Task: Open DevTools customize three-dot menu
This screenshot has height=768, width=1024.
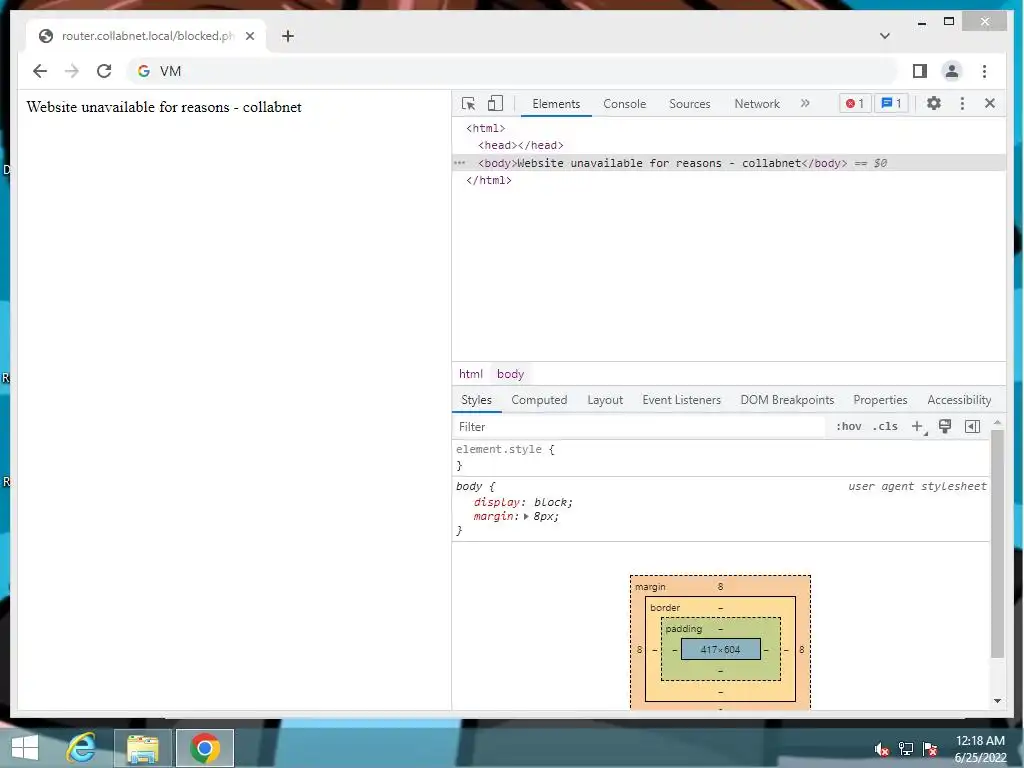Action: [962, 103]
